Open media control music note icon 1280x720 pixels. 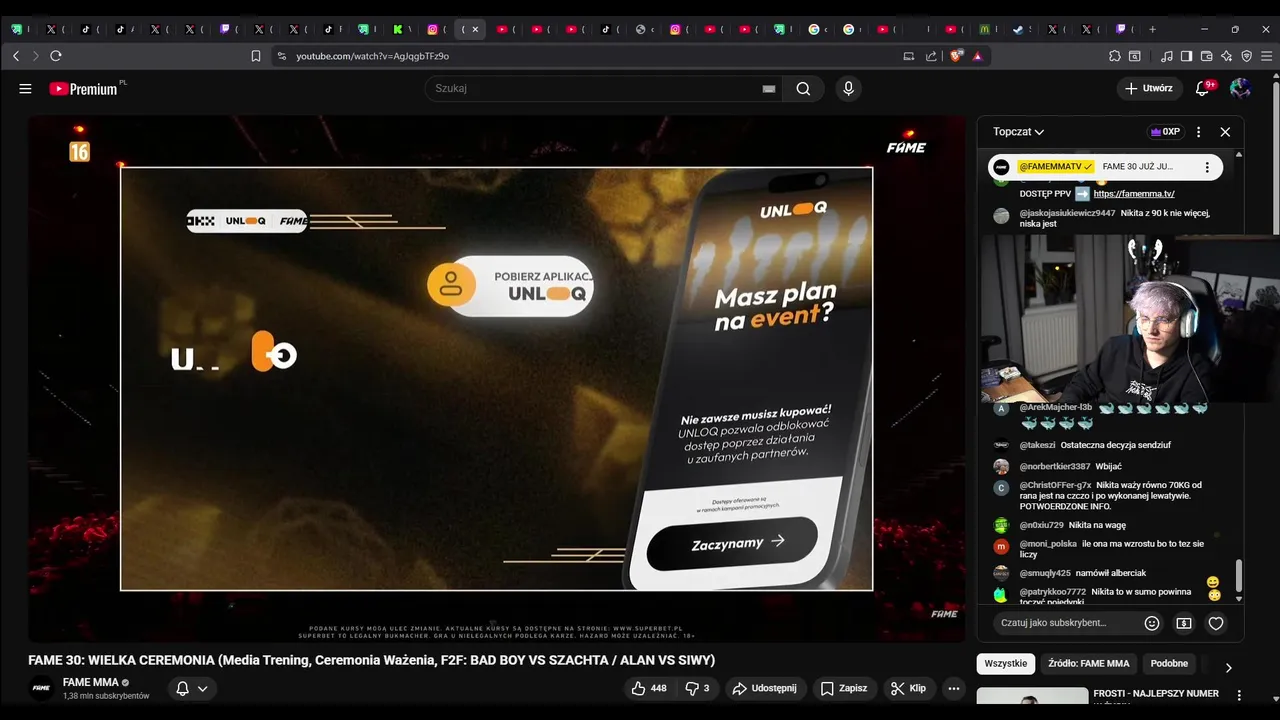click(1167, 56)
